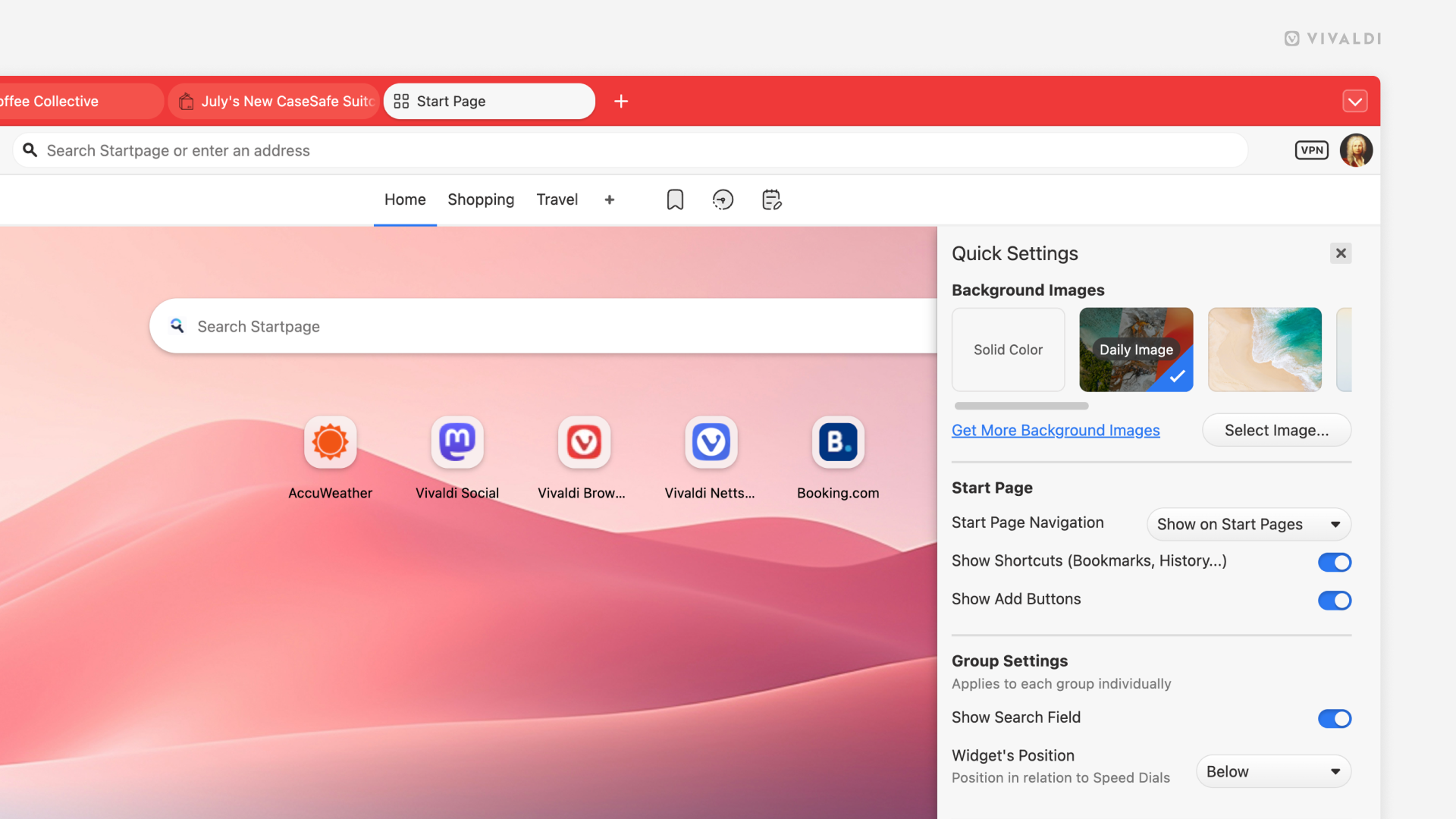Image resolution: width=1456 pixels, height=819 pixels.
Task: Open the Start Page Navigation dropdown
Action: click(1248, 524)
